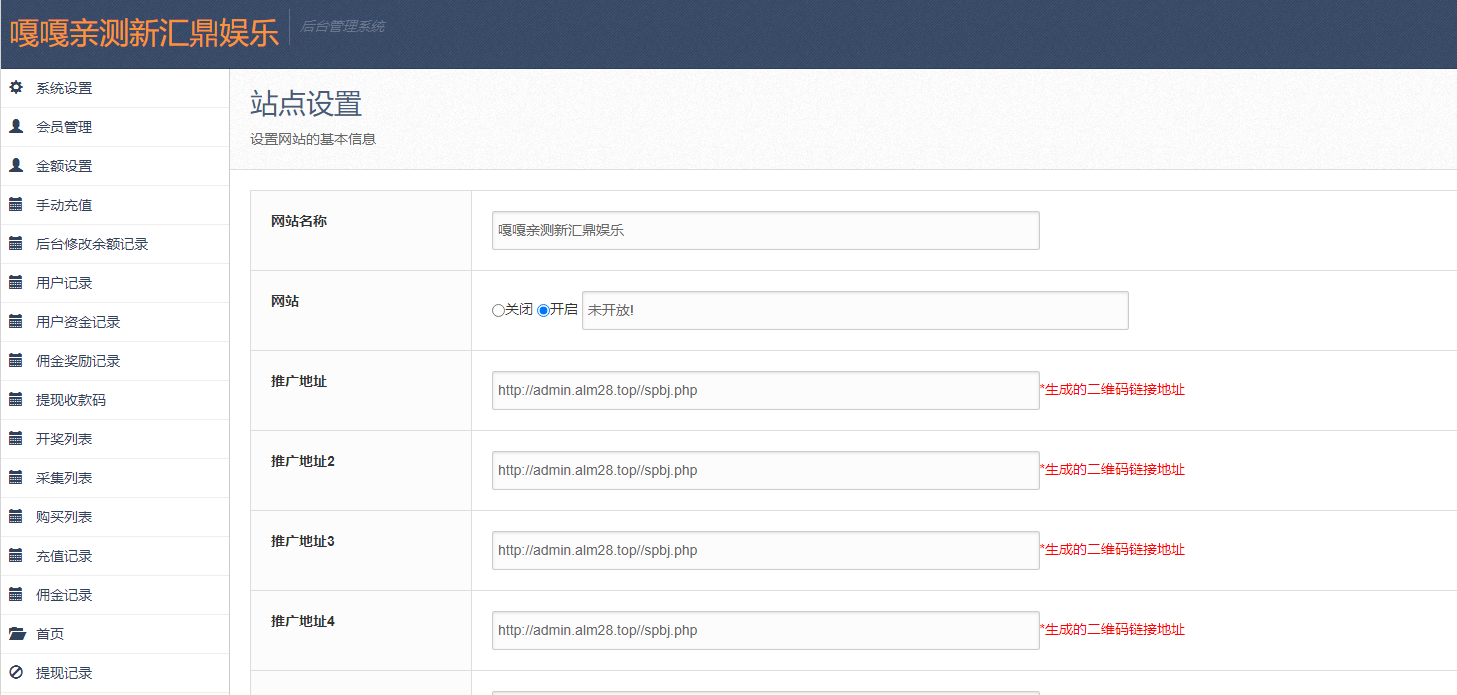
Task: Open the 采集列表 sidebar entry
Action: point(64,478)
